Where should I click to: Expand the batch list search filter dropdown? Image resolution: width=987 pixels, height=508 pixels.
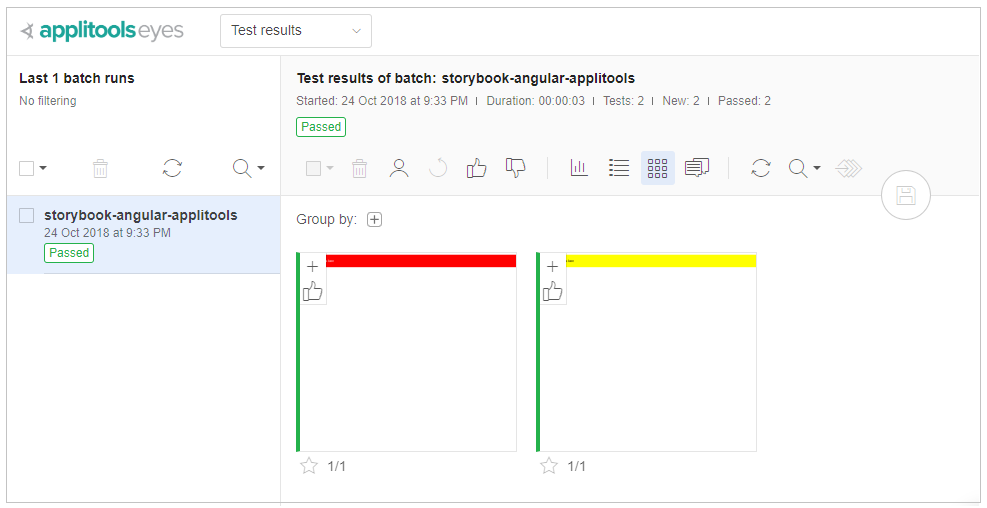pos(249,168)
